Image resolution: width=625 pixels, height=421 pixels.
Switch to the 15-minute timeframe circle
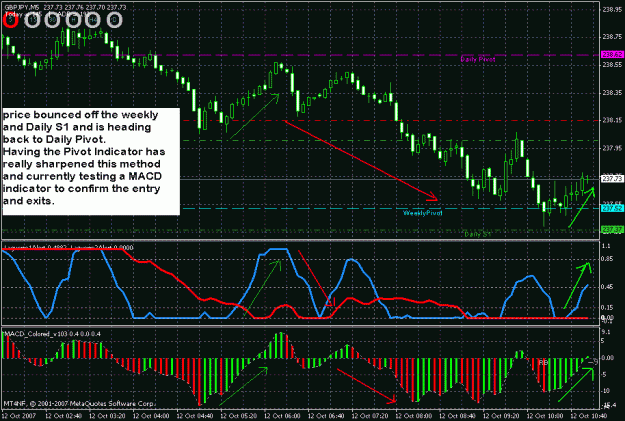point(32,20)
